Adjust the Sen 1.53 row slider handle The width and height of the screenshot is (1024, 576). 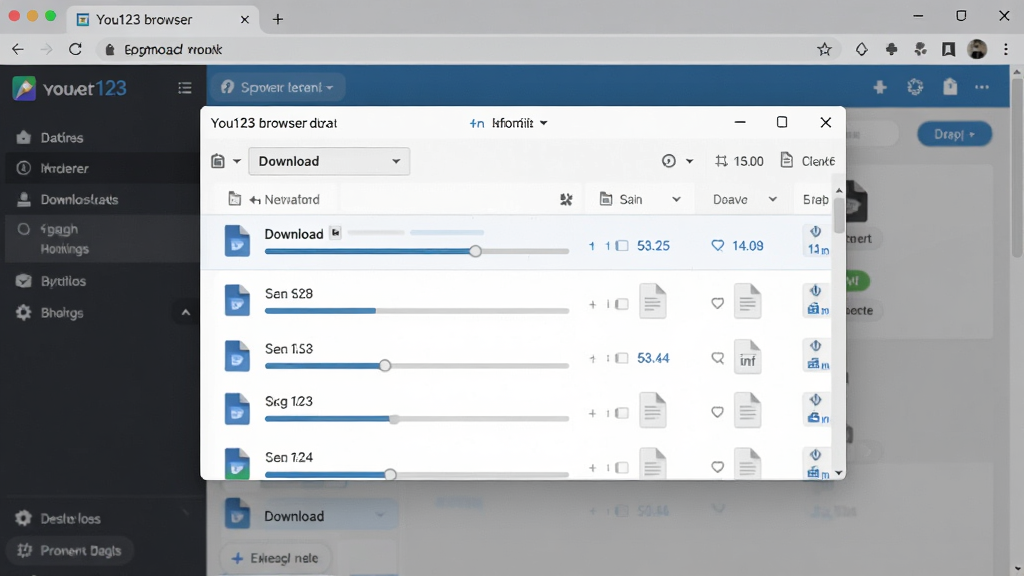click(x=385, y=365)
